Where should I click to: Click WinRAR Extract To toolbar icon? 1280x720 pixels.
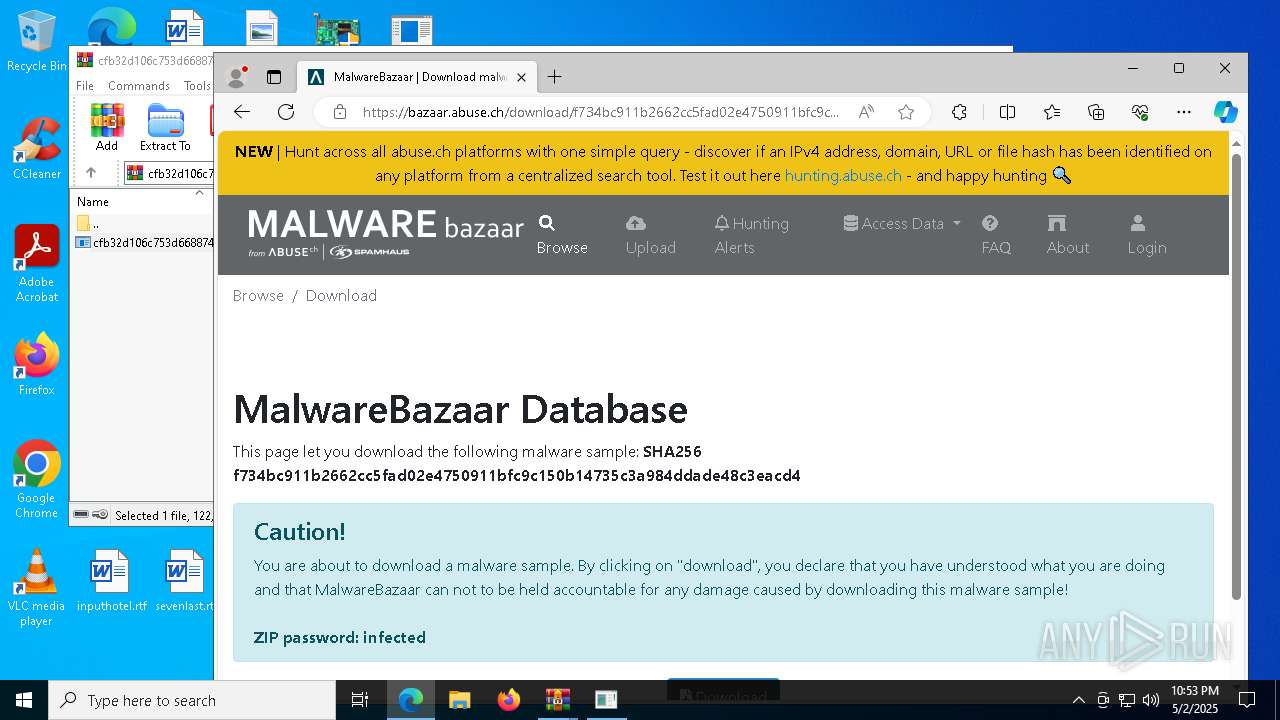(165, 127)
